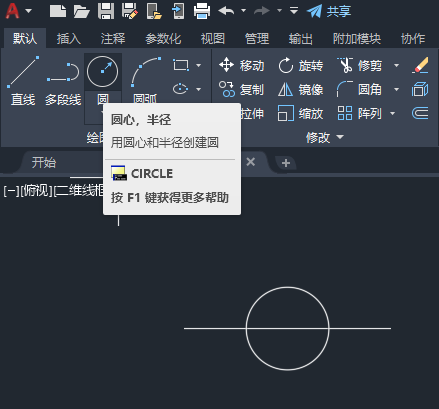The image size is (439, 409).
Task: Expand the Array (阵列) dropdown arrow
Action: (x=392, y=113)
